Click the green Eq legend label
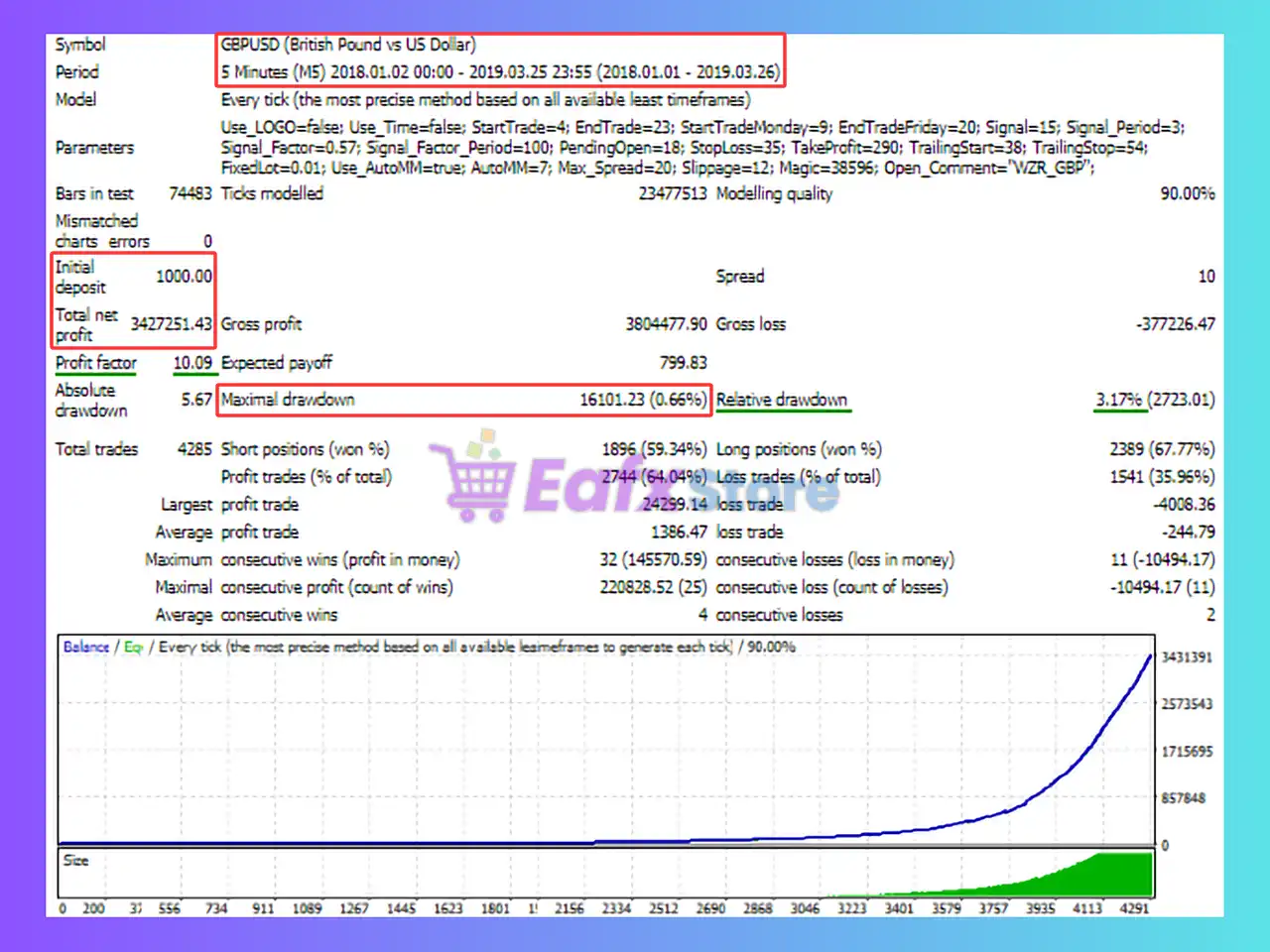1270x952 pixels. (x=133, y=647)
